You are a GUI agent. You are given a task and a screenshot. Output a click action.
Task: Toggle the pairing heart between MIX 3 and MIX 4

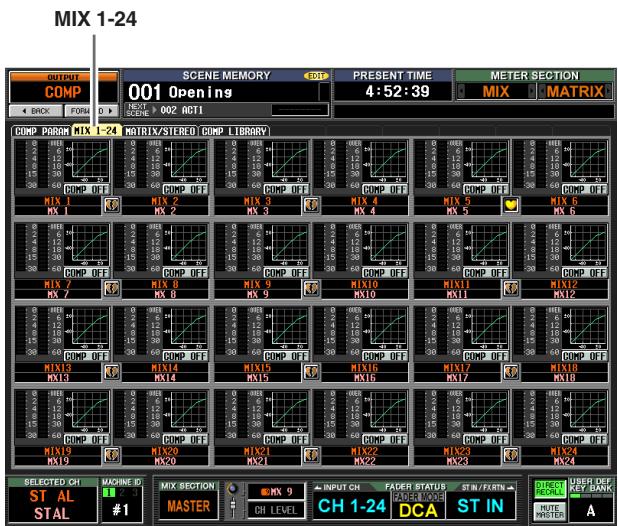pyautogui.click(x=311, y=205)
